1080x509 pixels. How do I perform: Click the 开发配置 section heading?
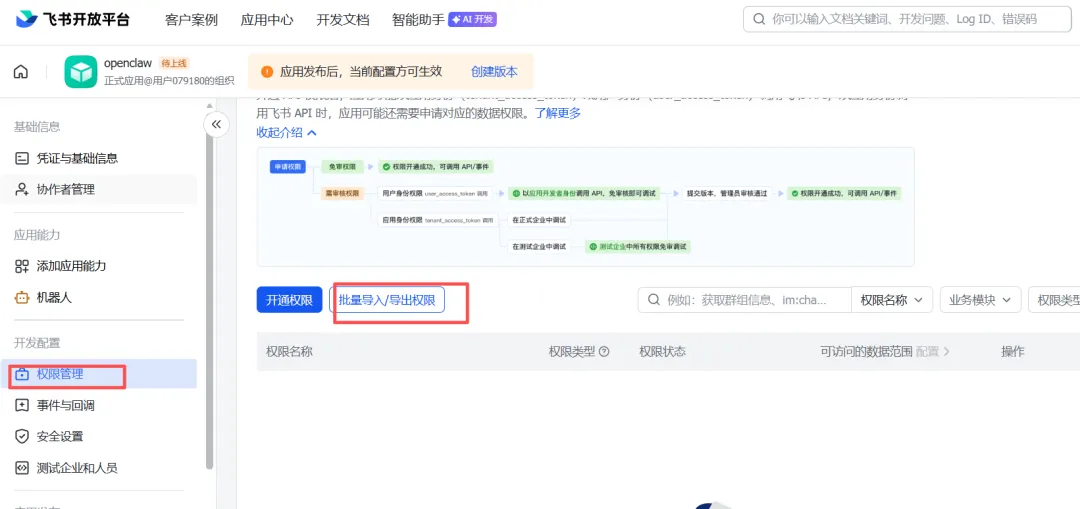tap(37, 342)
